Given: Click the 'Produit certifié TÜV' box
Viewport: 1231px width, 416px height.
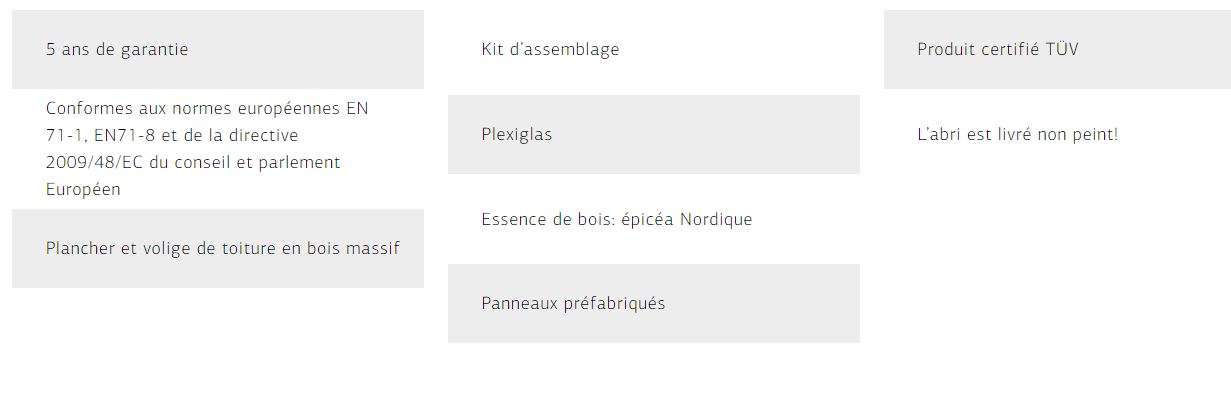Looking at the screenshot, I should point(1057,49).
